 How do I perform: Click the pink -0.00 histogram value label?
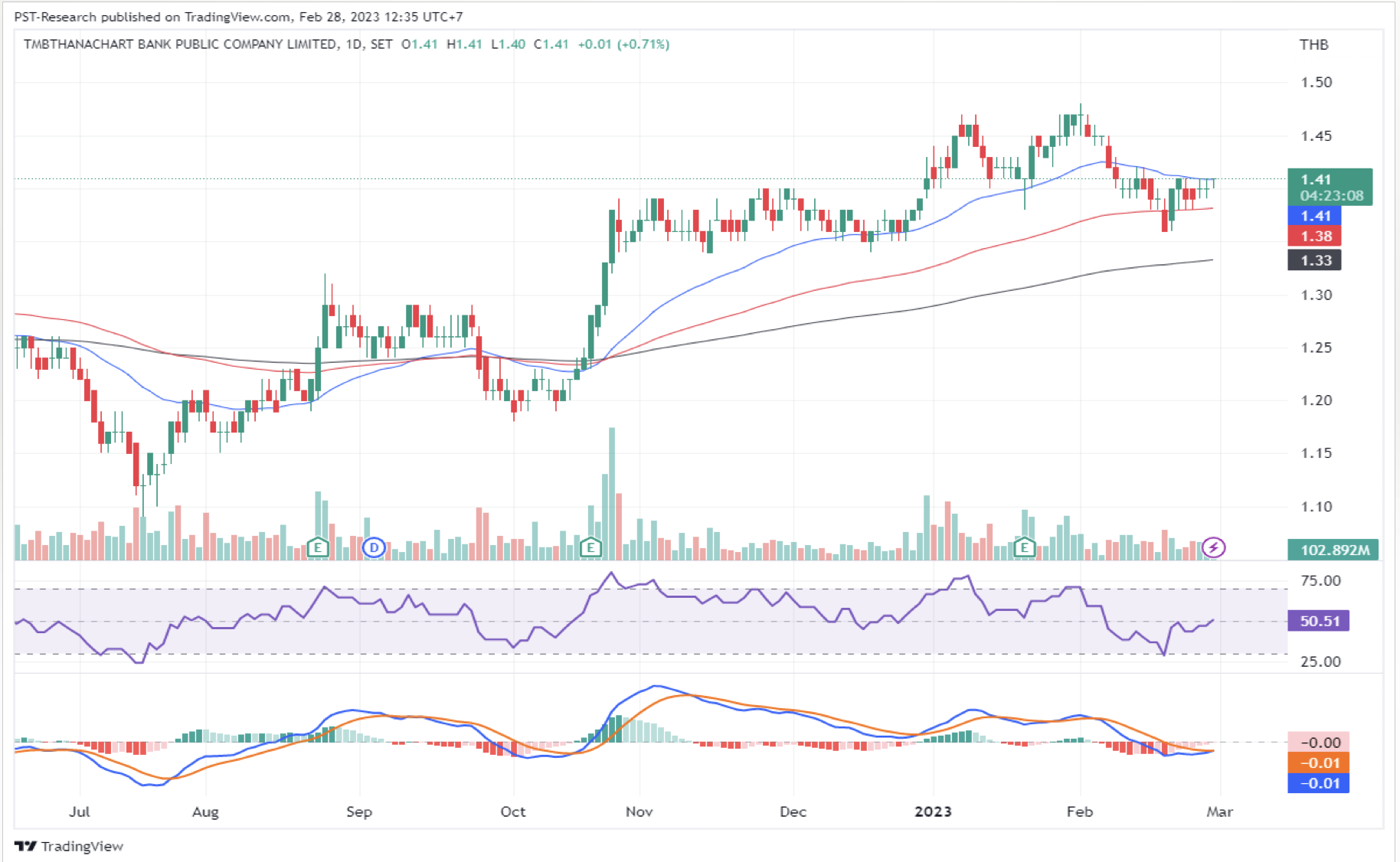pos(1319,742)
